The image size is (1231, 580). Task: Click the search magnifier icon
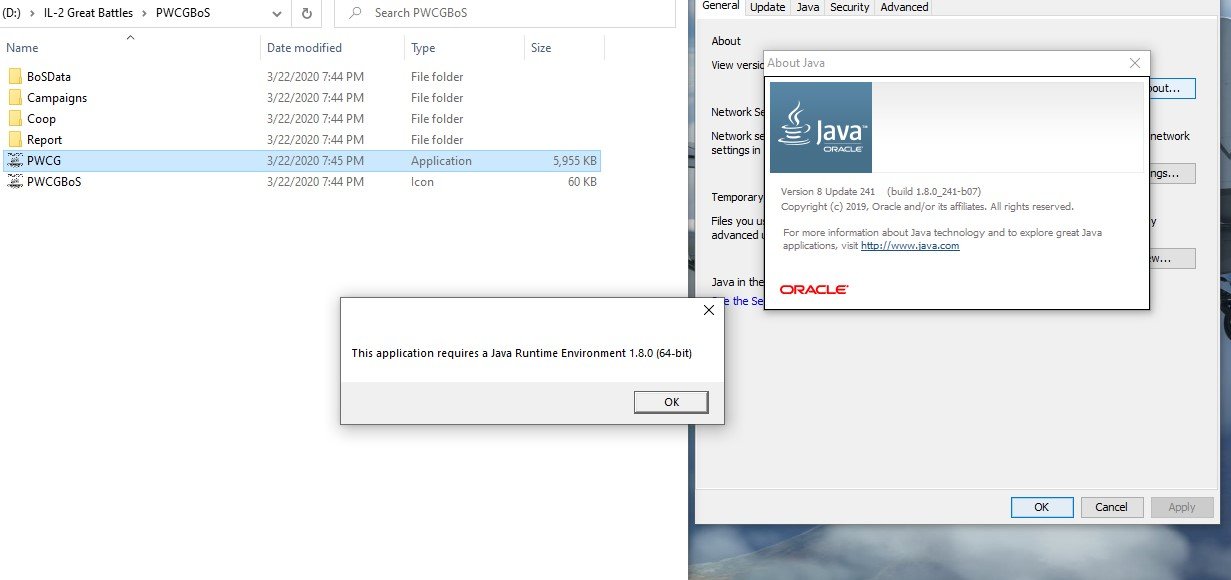click(x=355, y=13)
